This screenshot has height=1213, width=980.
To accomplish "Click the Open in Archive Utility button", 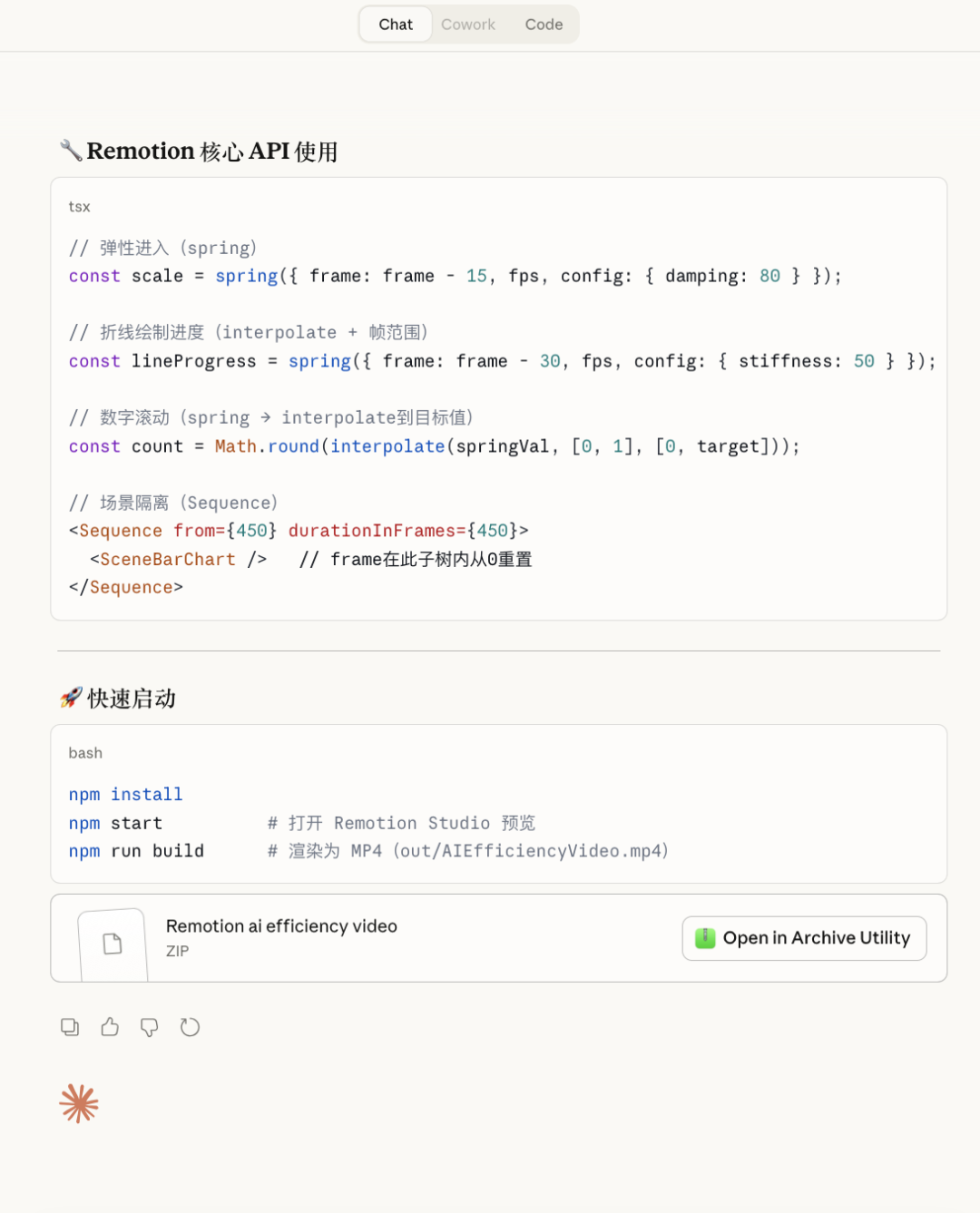I will (x=804, y=938).
